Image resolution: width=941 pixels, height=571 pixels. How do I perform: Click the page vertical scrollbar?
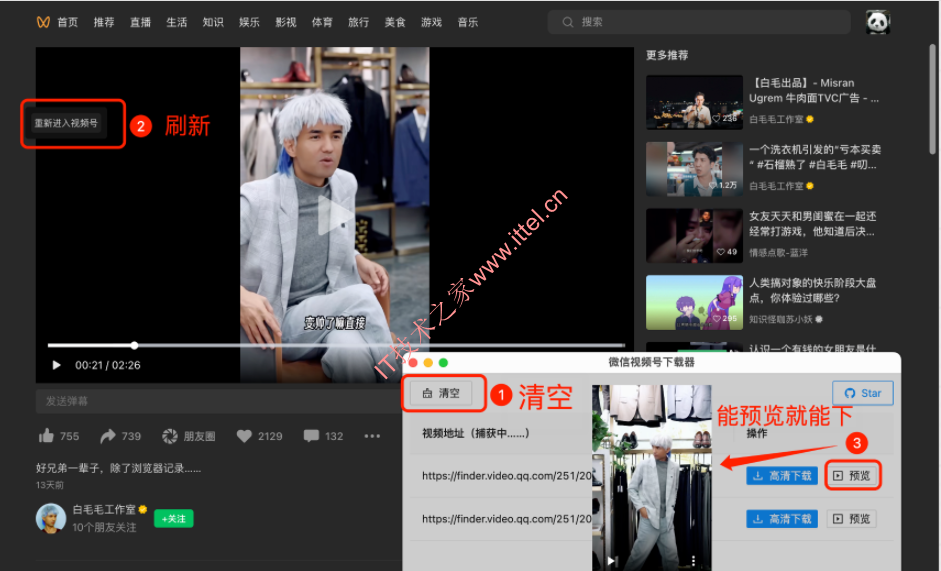pyautogui.click(x=932, y=99)
